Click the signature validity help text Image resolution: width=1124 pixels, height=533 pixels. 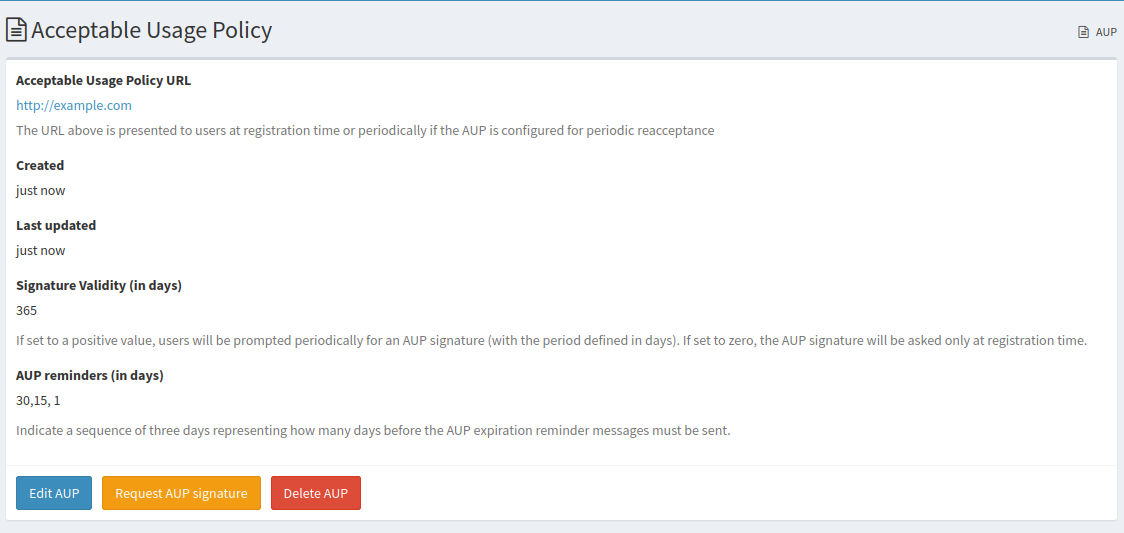tap(551, 340)
